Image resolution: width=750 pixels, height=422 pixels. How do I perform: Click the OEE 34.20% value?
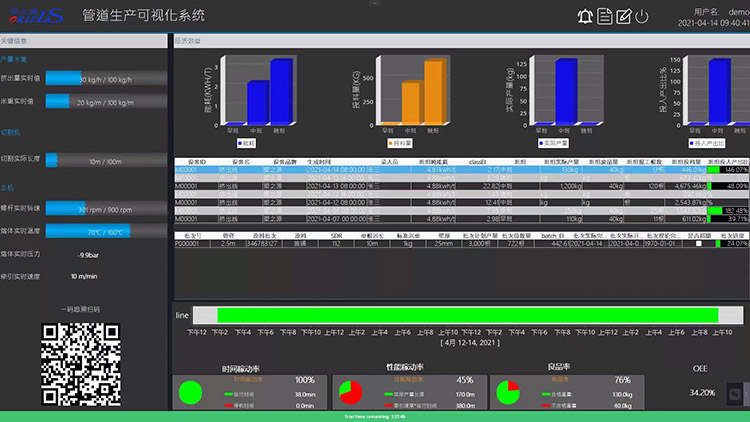702,393
